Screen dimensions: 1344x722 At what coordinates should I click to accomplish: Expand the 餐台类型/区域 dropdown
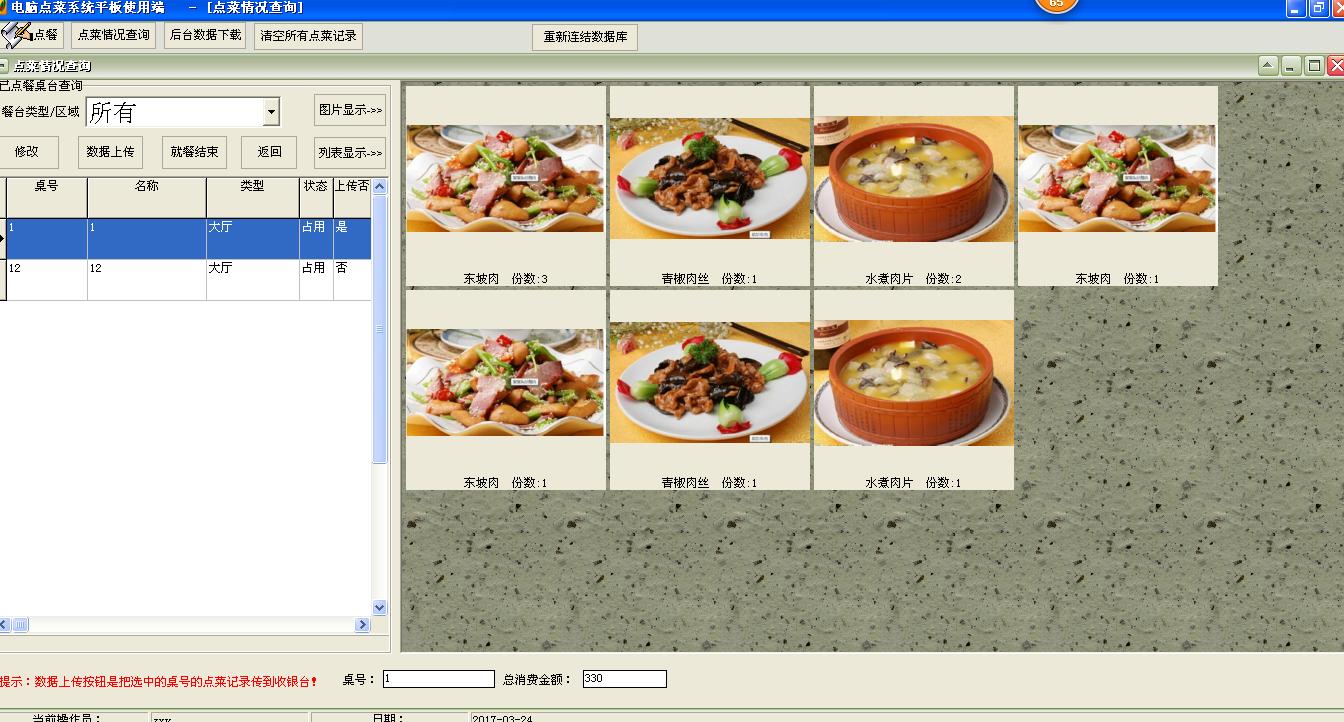coord(271,113)
